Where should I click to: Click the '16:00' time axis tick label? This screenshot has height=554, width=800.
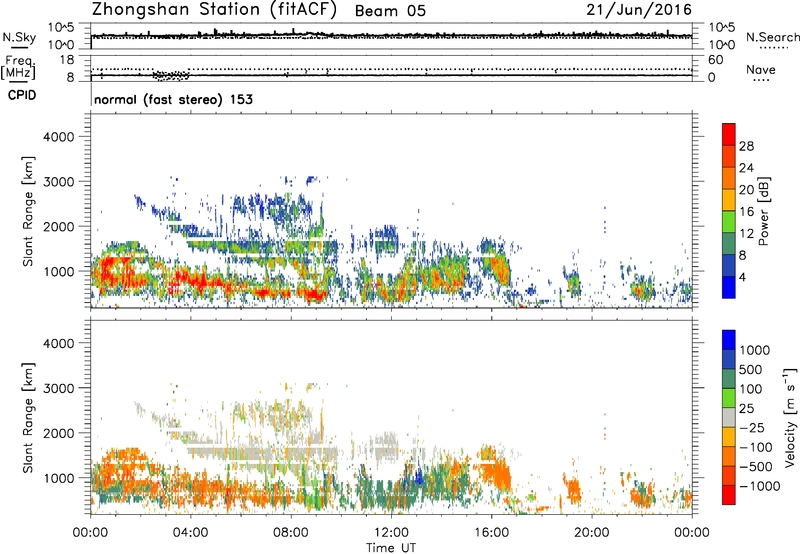coord(491,533)
